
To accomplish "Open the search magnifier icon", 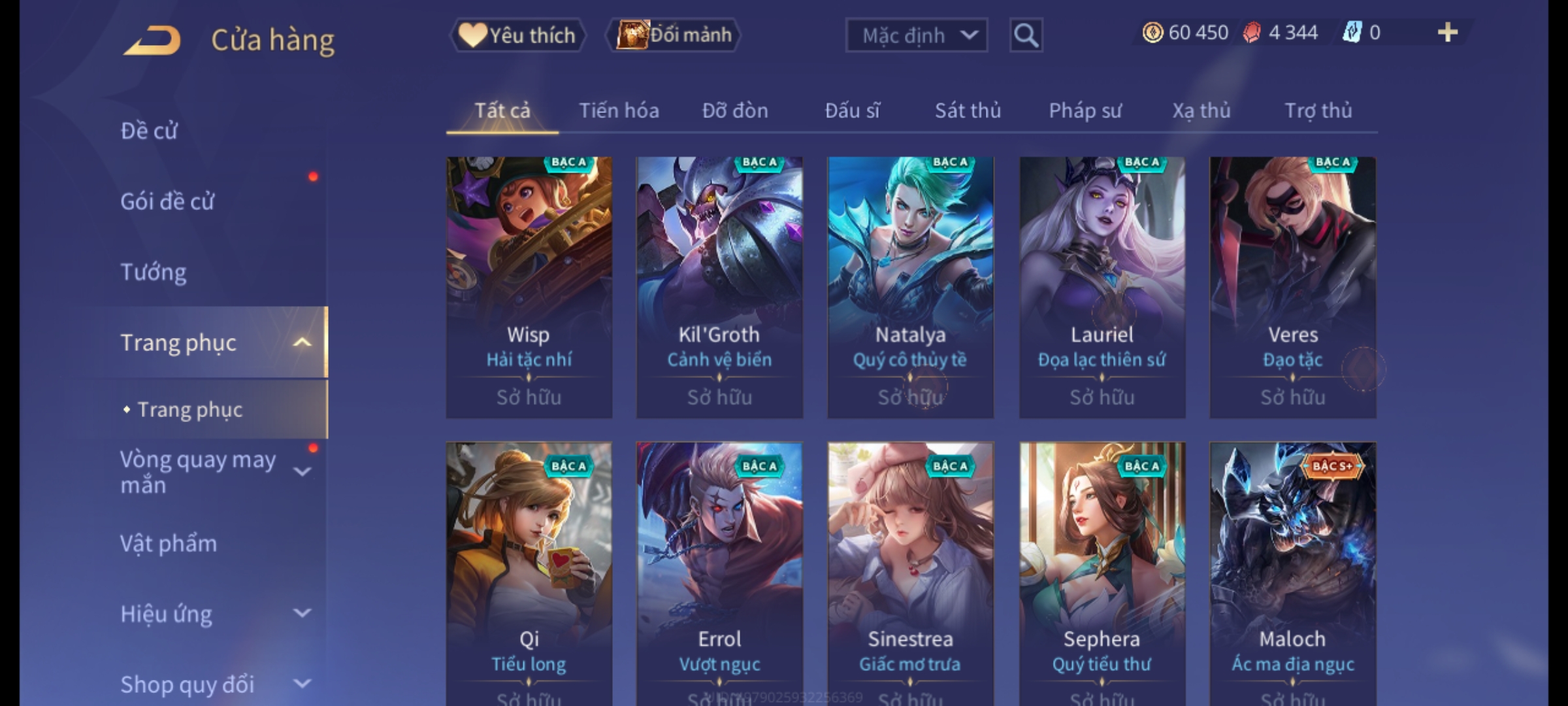I will click(1026, 35).
